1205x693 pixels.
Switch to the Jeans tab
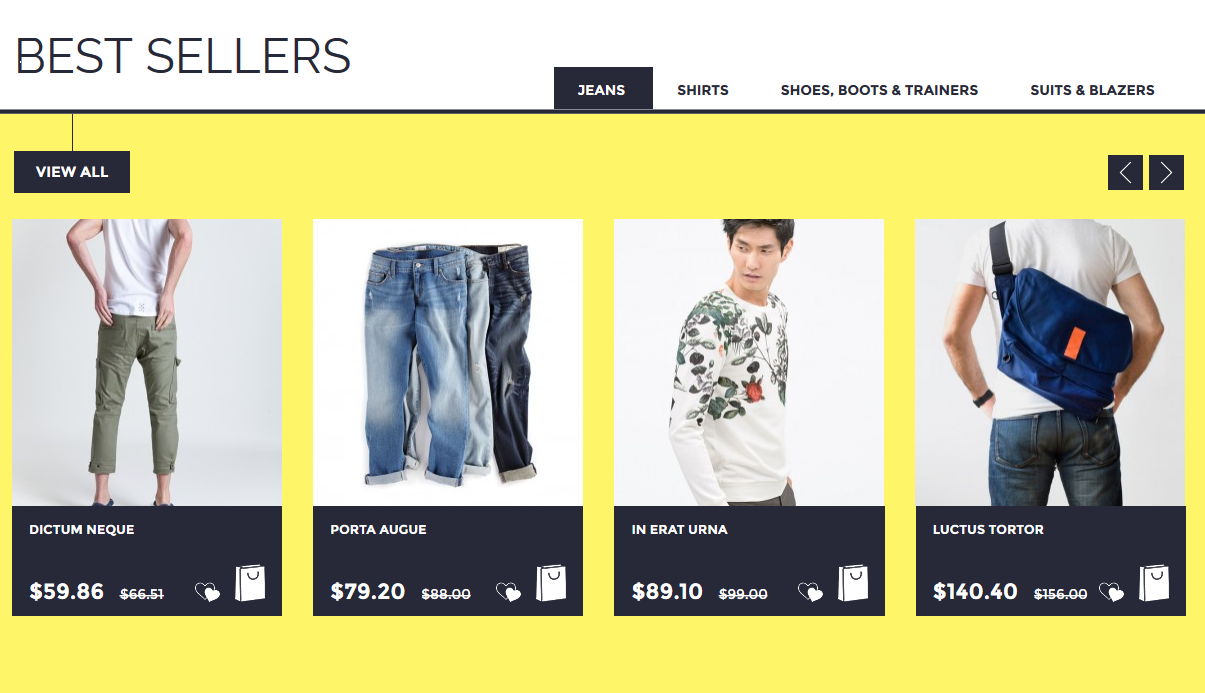click(x=603, y=89)
